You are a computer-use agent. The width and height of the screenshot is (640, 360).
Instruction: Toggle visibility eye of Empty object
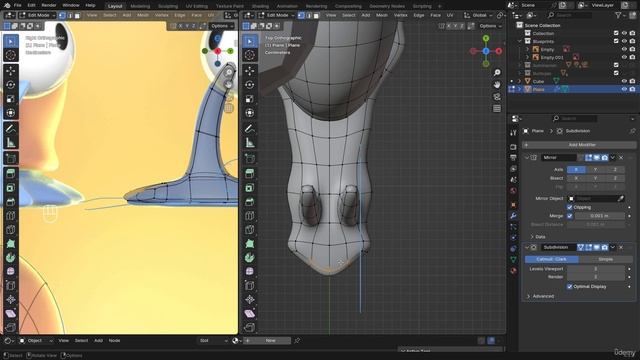pos(624,49)
